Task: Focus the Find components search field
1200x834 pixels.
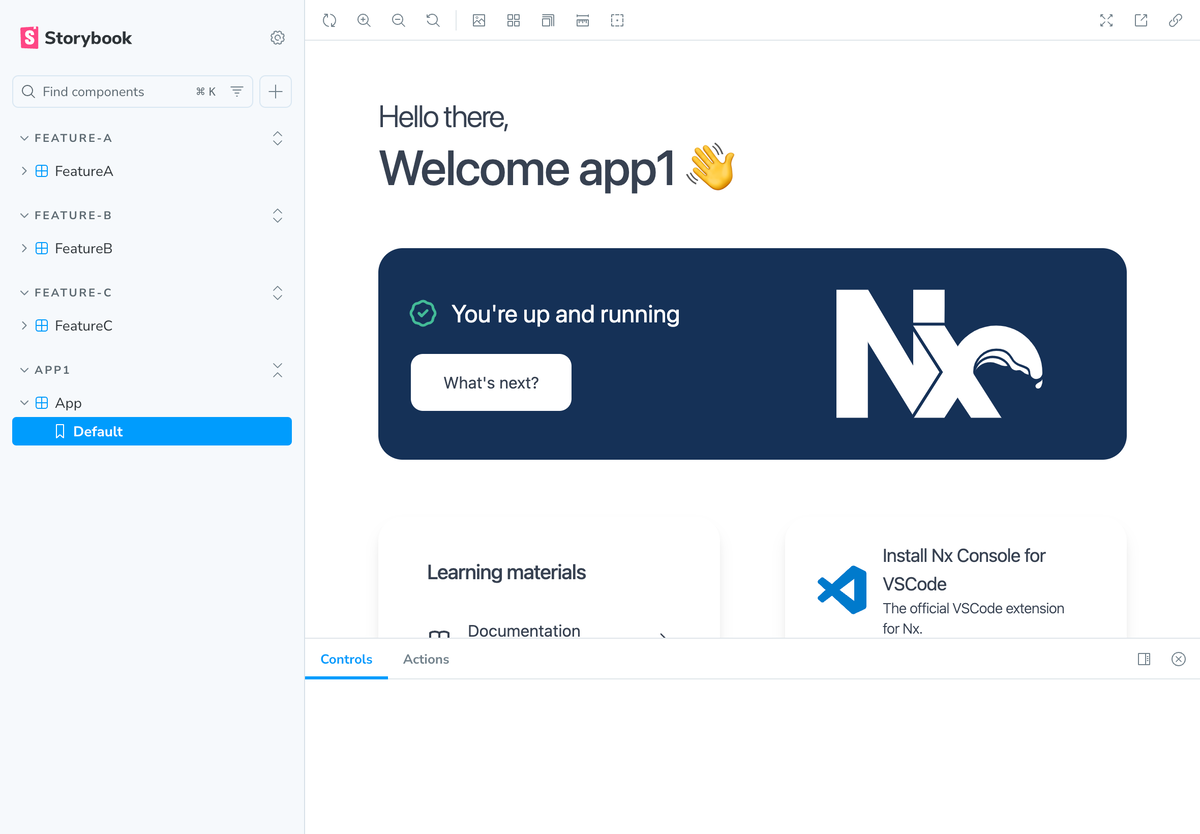Action: click(132, 91)
